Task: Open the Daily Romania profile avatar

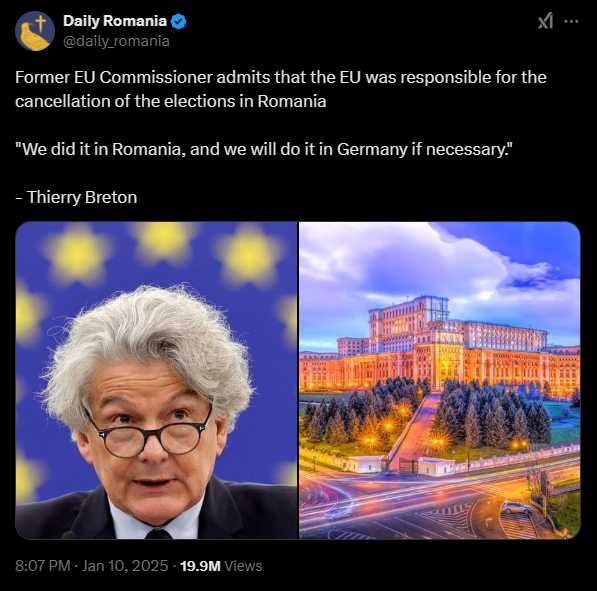Action: [35, 31]
